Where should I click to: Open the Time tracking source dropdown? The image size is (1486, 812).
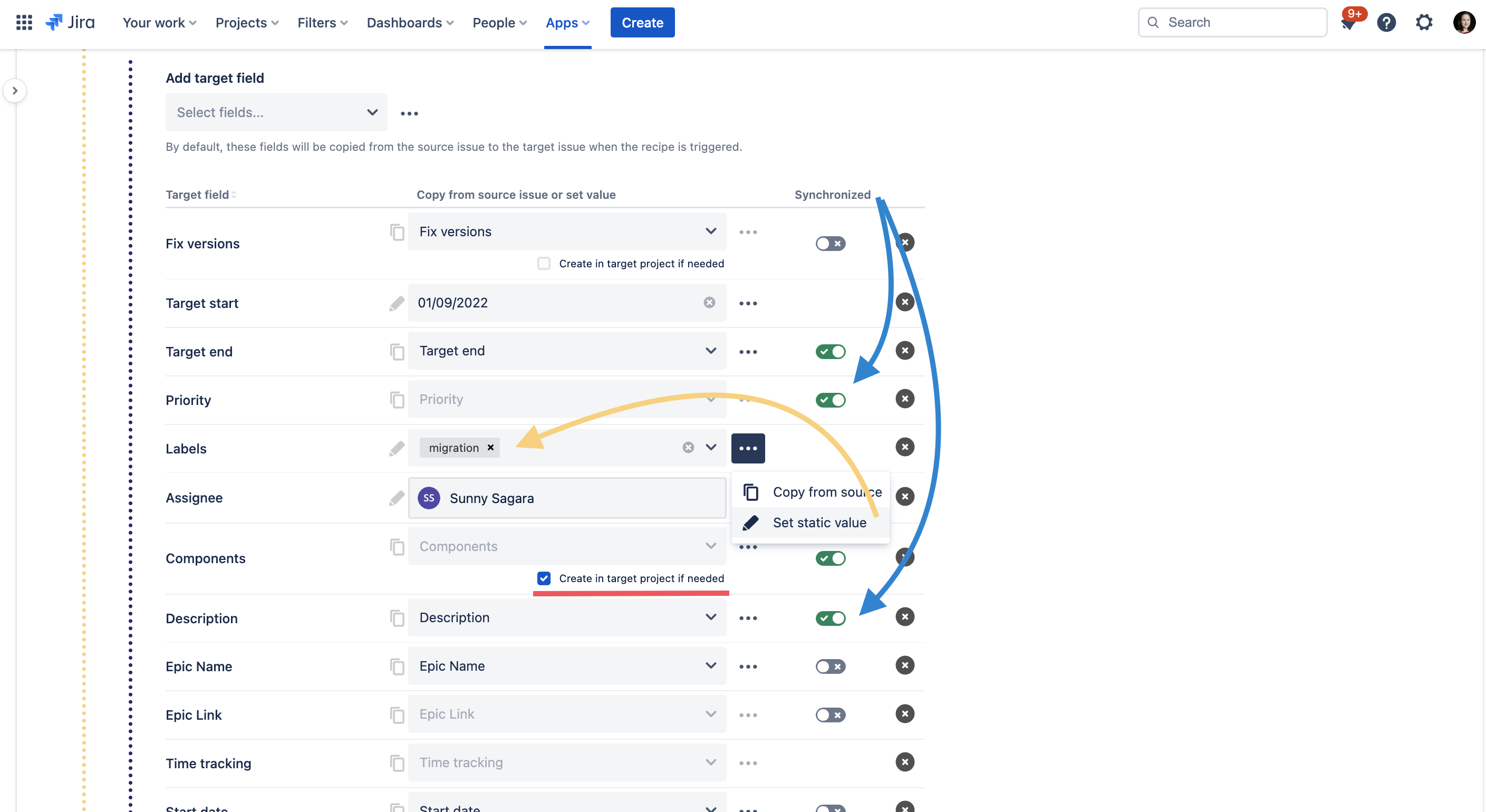pyautogui.click(x=567, y=762)
